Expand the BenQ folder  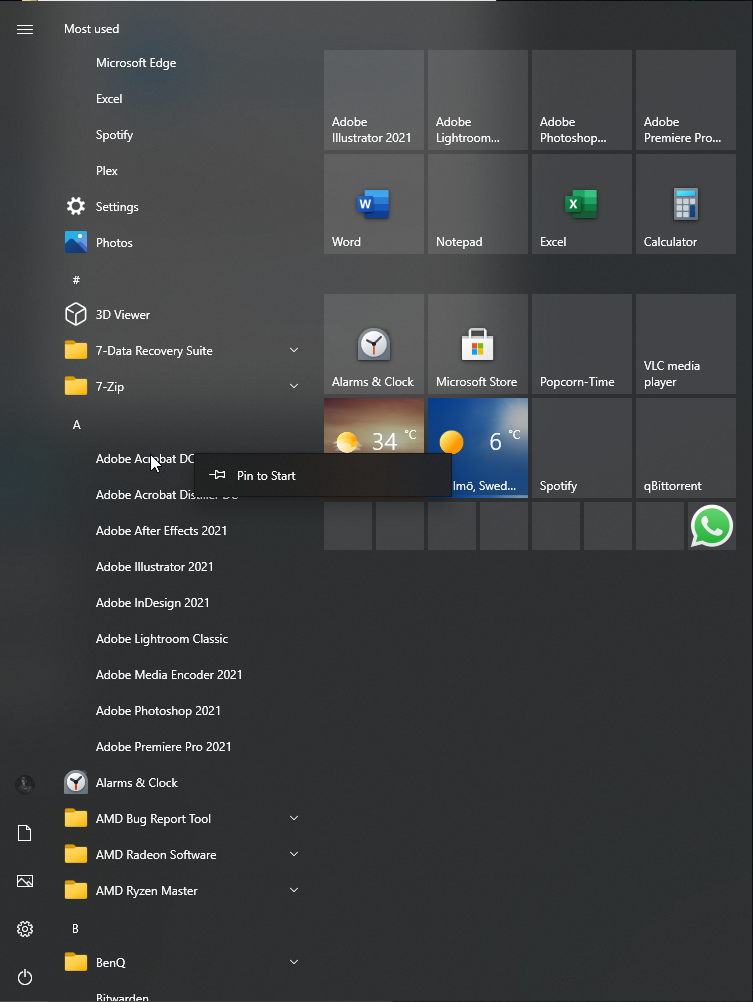tap(294, 962)
